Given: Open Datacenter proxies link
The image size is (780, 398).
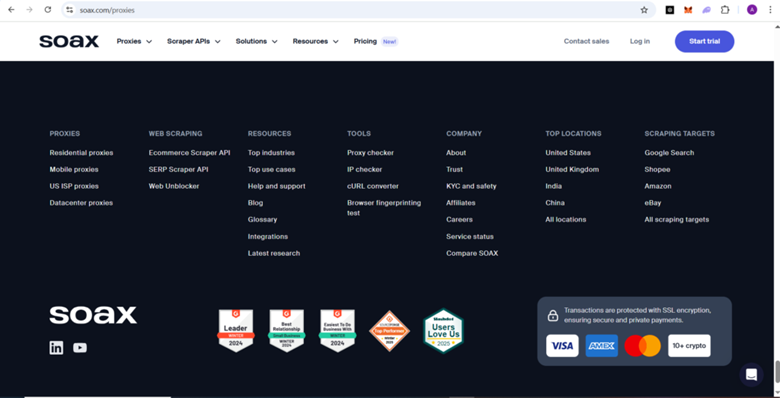Looking at the screenshot, I should tap(81, 203).
